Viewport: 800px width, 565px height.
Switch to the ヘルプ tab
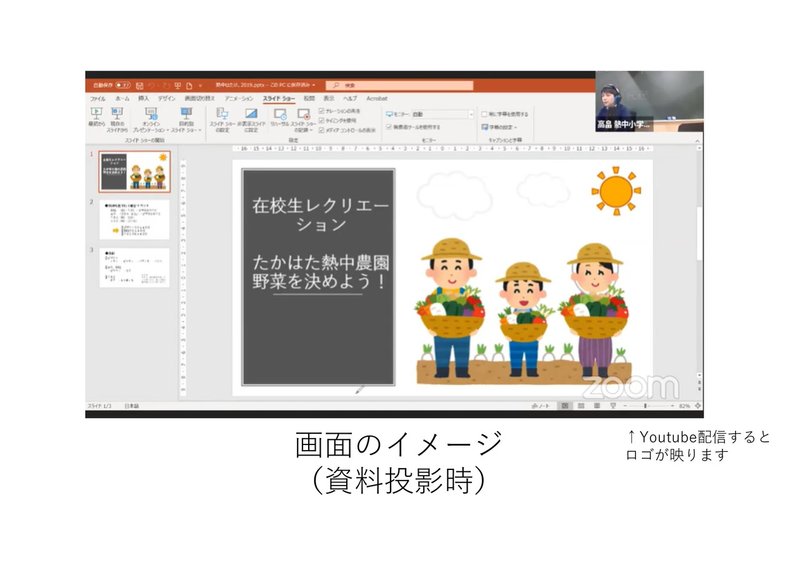tap(350, 99)
